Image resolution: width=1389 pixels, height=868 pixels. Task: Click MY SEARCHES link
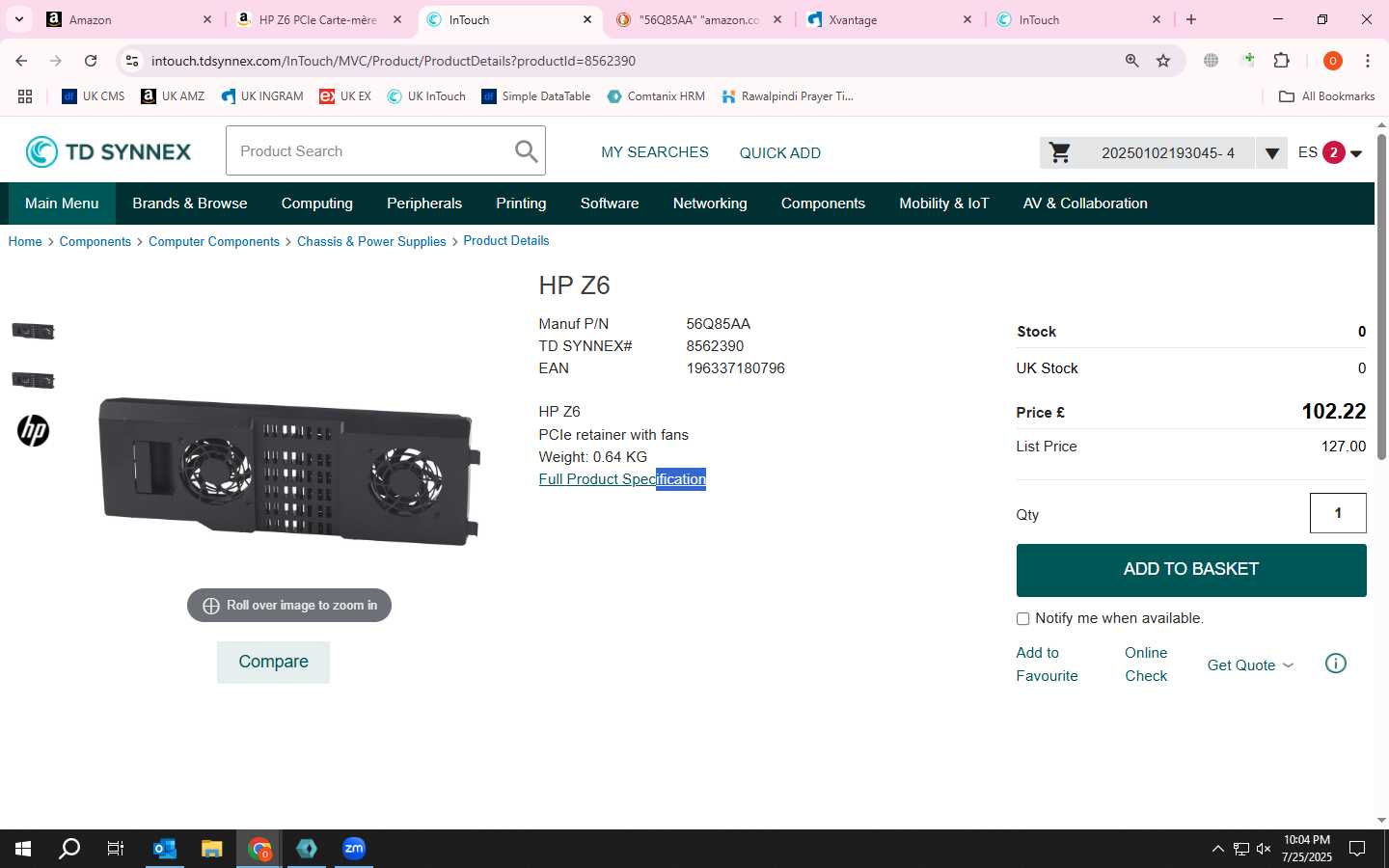pyautogui.click(x=655, y=152)
